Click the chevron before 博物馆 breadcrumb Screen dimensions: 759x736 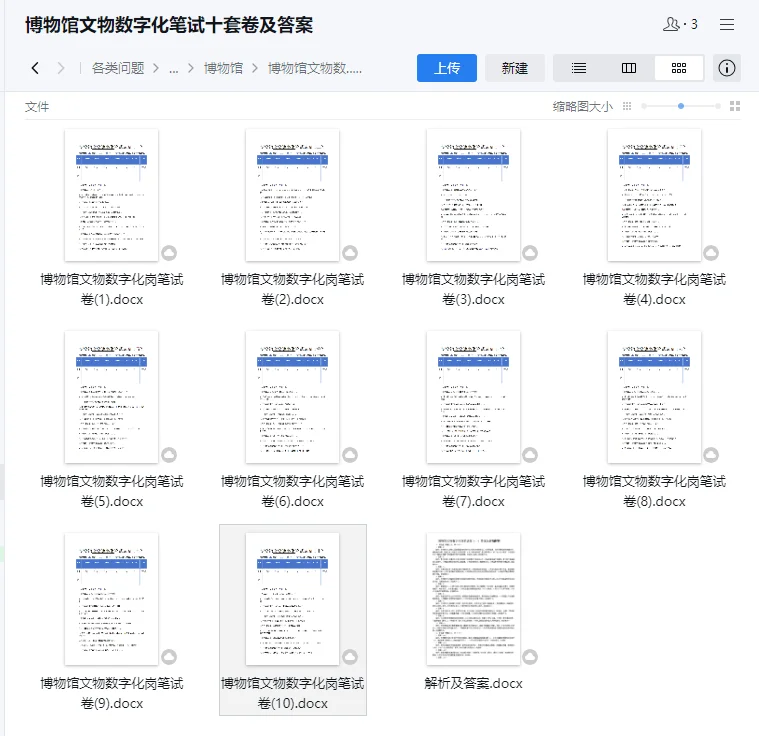point(191,68)
